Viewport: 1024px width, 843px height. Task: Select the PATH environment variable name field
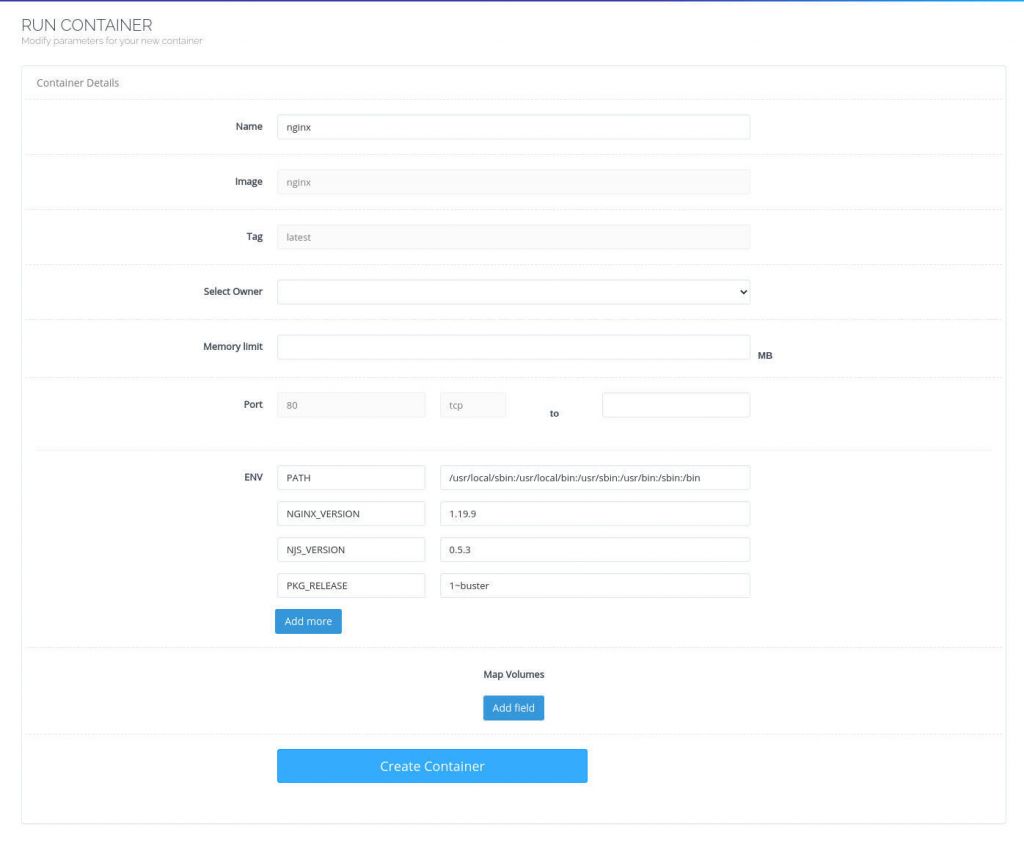click(x=351, y=477)
